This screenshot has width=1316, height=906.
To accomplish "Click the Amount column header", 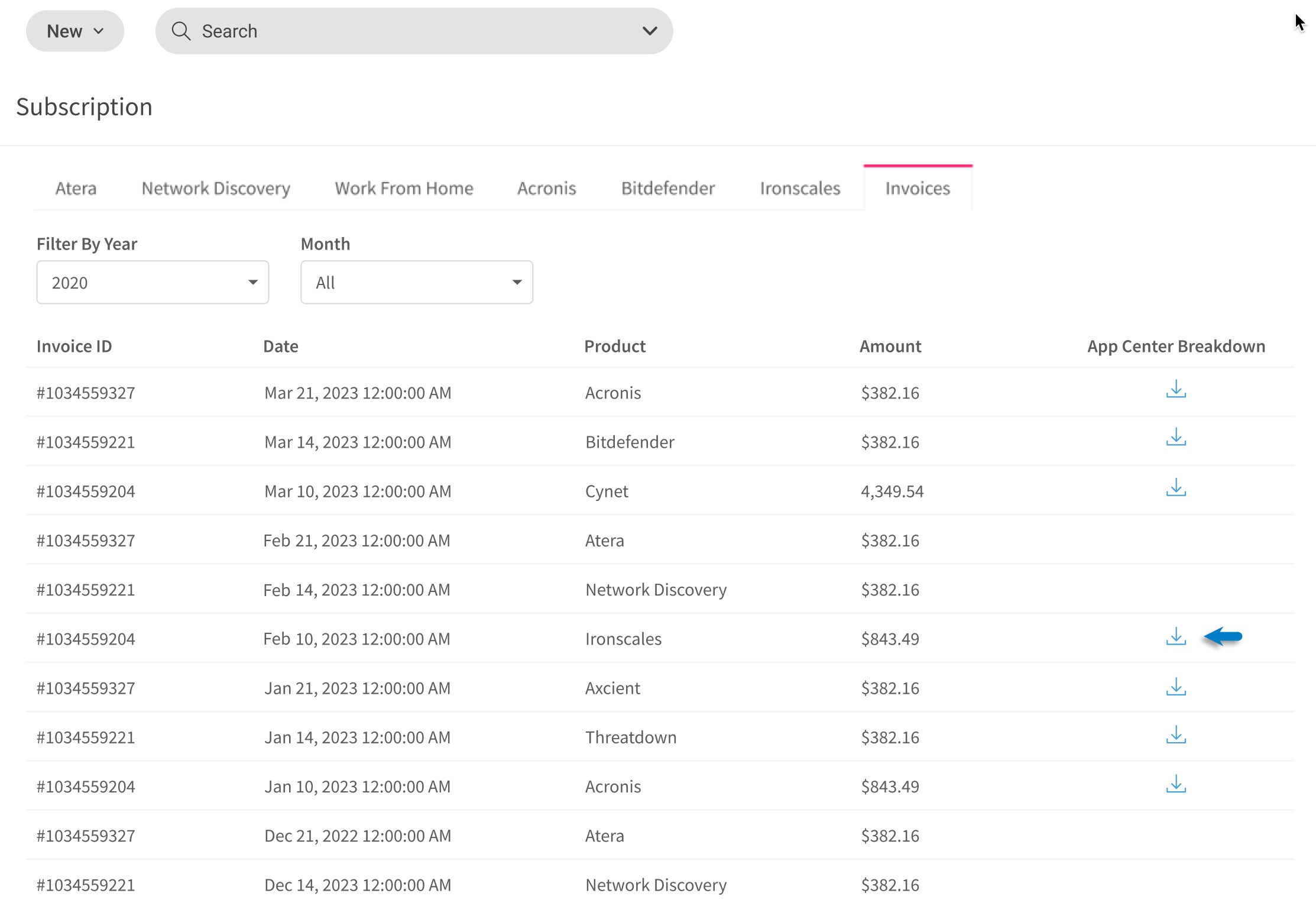I will coord(890,346).
